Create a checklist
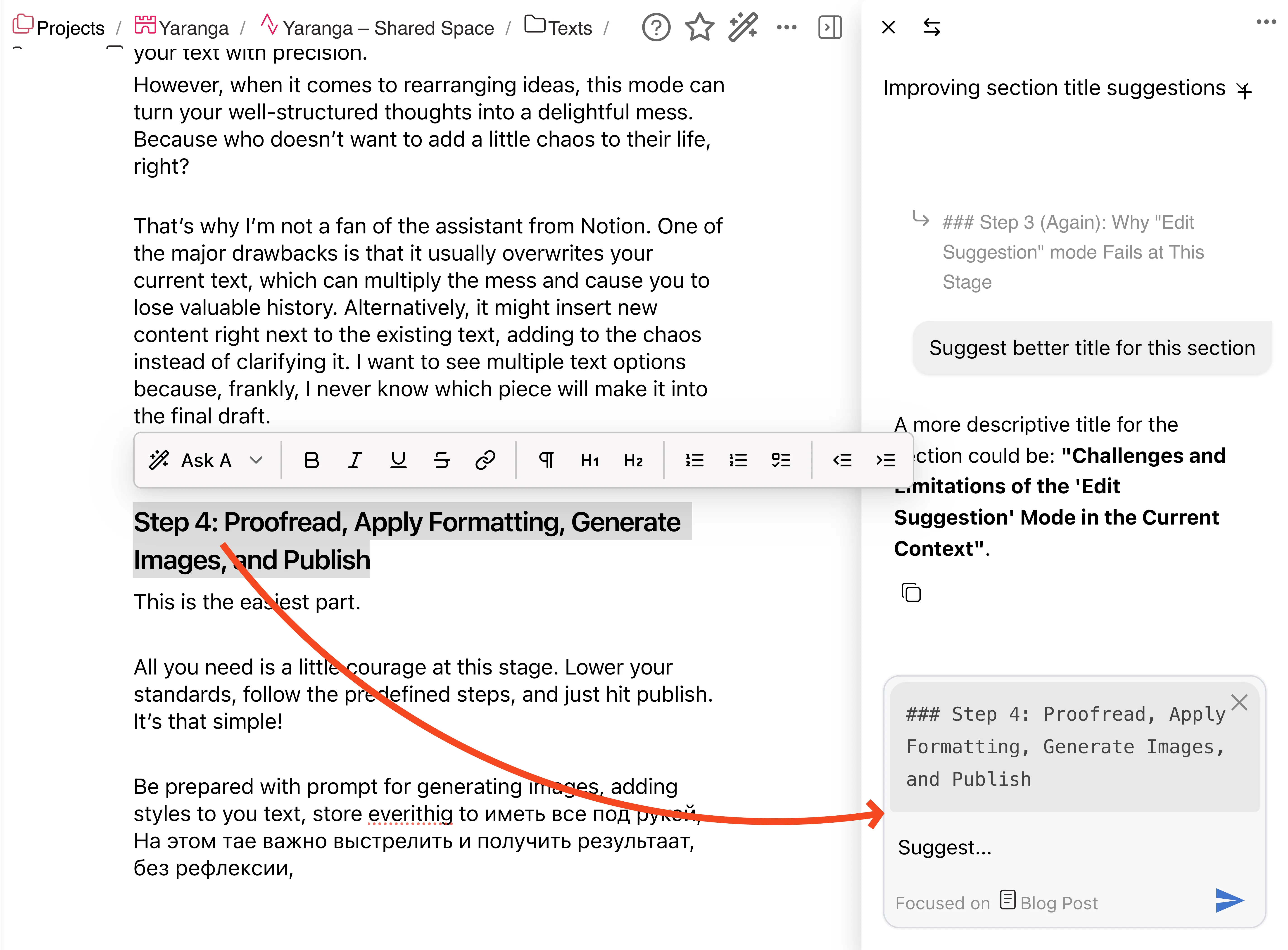This screenshot has height=950, width=1288. click(782, 460)
